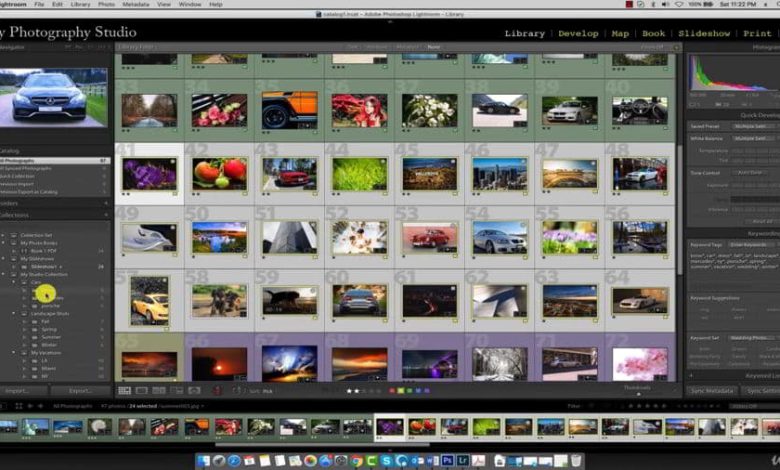
Task: Open Finder from the dock
Action: [x=203, y=461]
